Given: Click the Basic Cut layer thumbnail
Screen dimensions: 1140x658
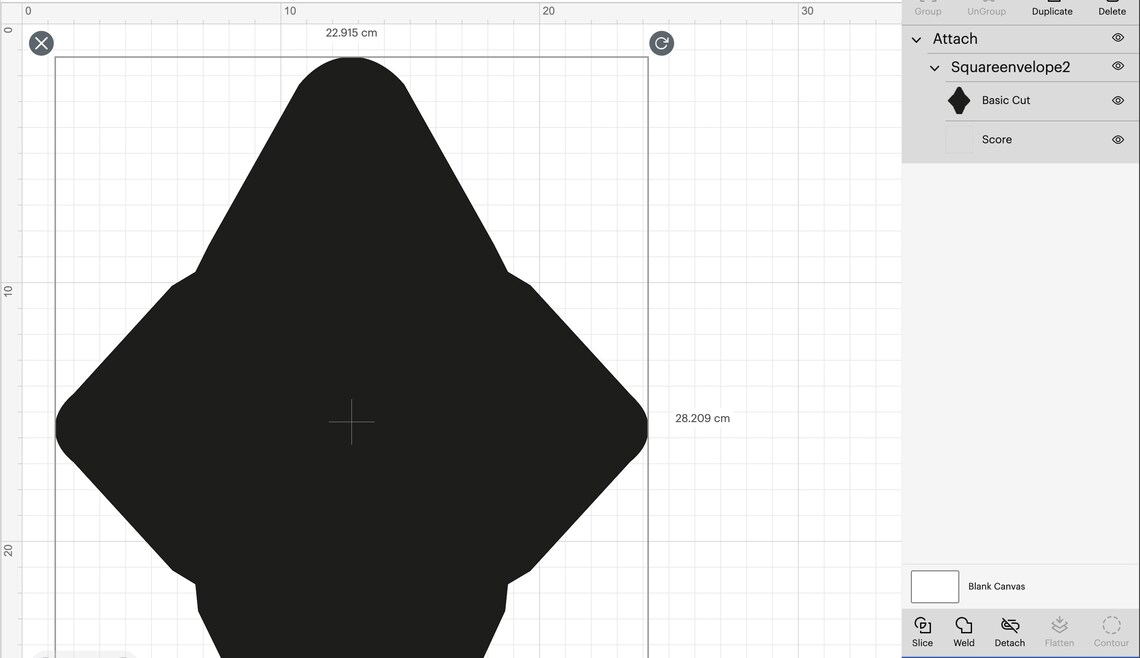Looking at the screenshot, I should tap(958, 100).
